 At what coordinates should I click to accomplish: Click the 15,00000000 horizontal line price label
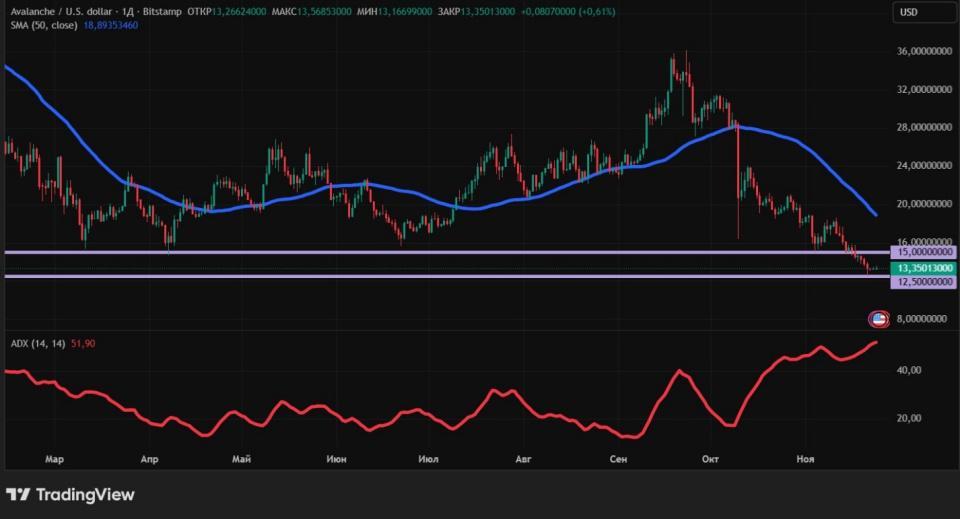point(920,254)
